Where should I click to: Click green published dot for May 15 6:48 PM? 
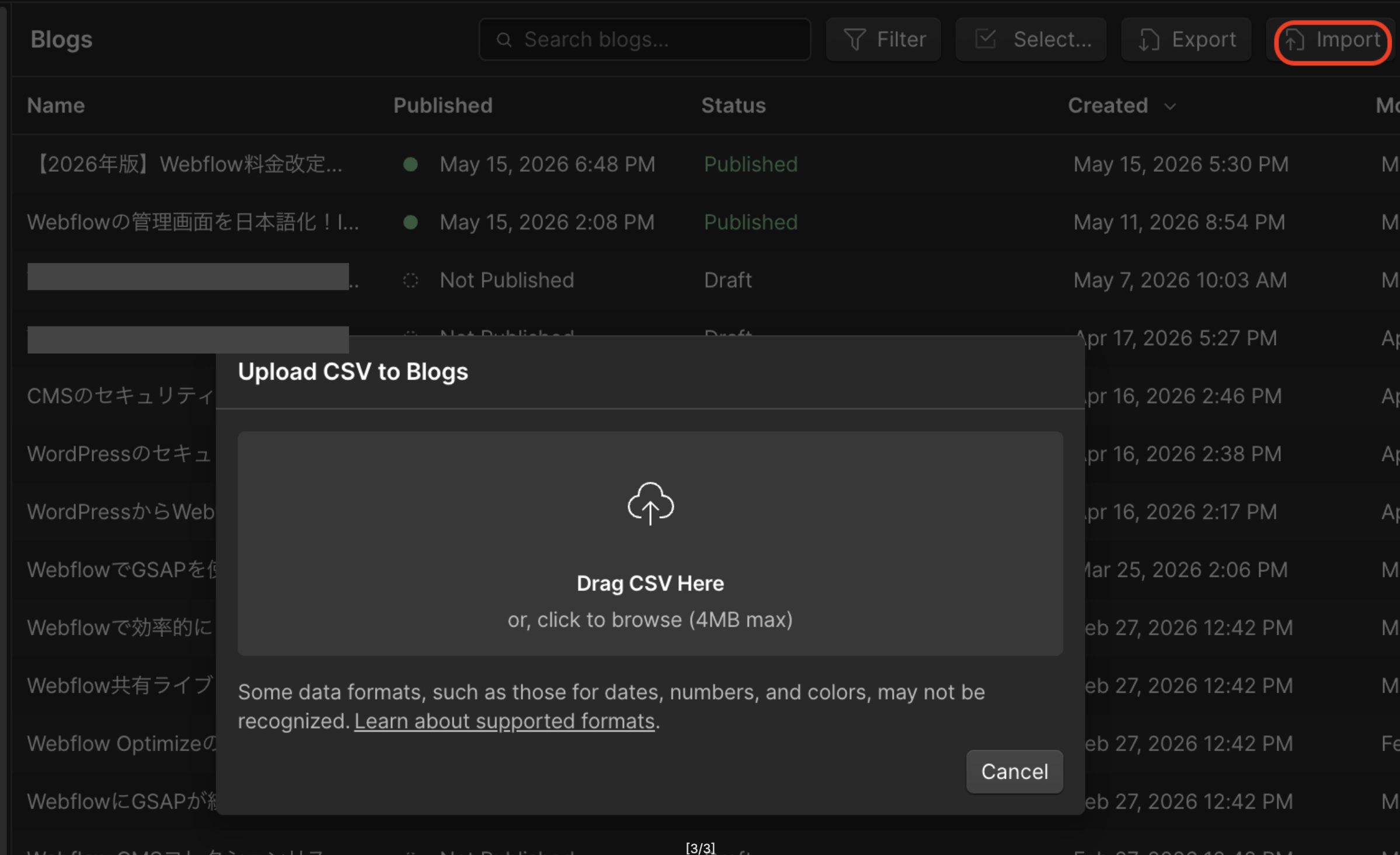[410, 164]
